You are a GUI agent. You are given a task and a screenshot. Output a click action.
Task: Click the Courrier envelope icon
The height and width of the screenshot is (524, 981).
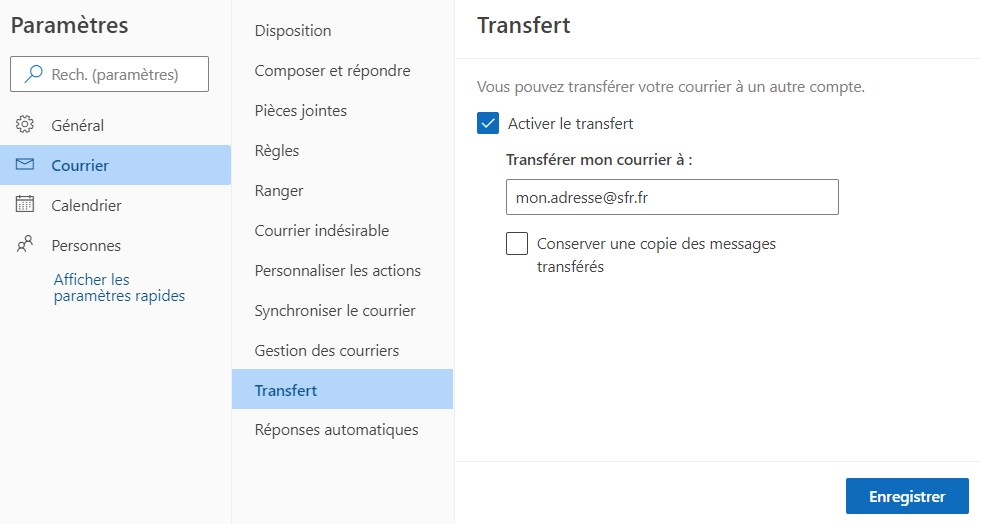(x=25, y=165)
